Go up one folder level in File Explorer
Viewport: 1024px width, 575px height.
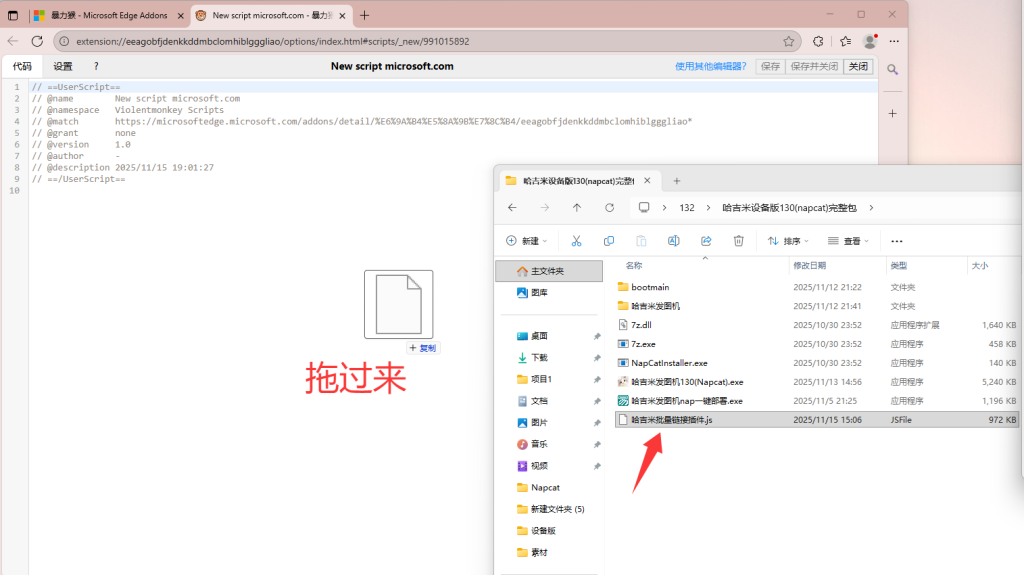tap(577, 208)
